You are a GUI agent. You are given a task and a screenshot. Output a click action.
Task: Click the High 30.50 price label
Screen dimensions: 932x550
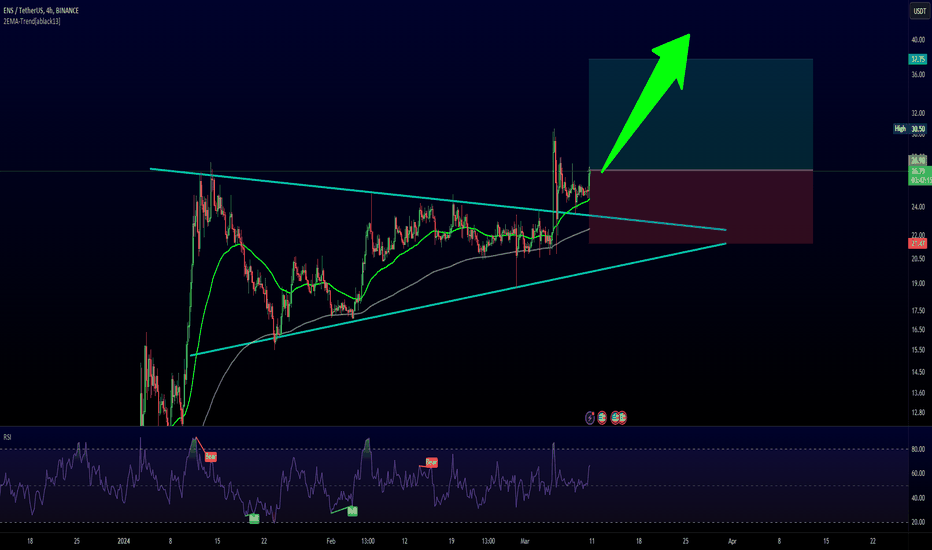pyautogui.click(x=910, y=128)
